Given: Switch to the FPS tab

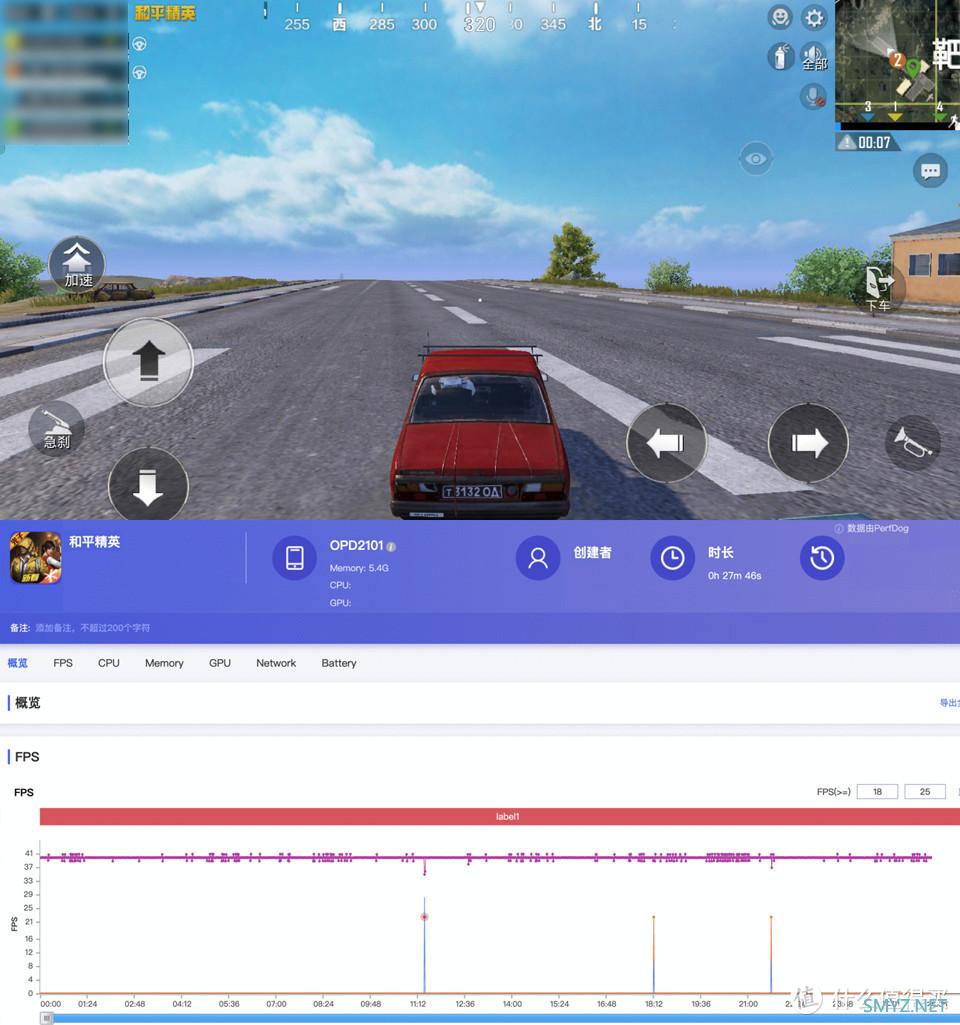Looking at the screenshot, I should pos(63,663).
